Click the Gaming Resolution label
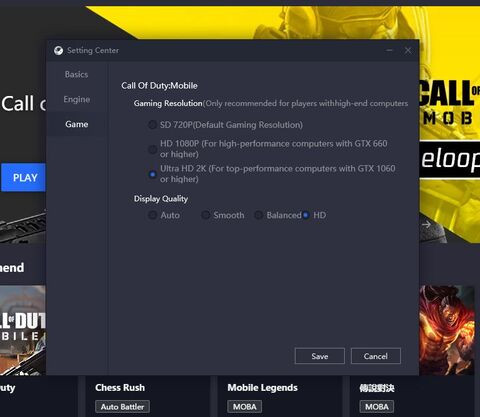Viewport: 480px width, 417px height. pyautogui.click(x=168, y=103)
